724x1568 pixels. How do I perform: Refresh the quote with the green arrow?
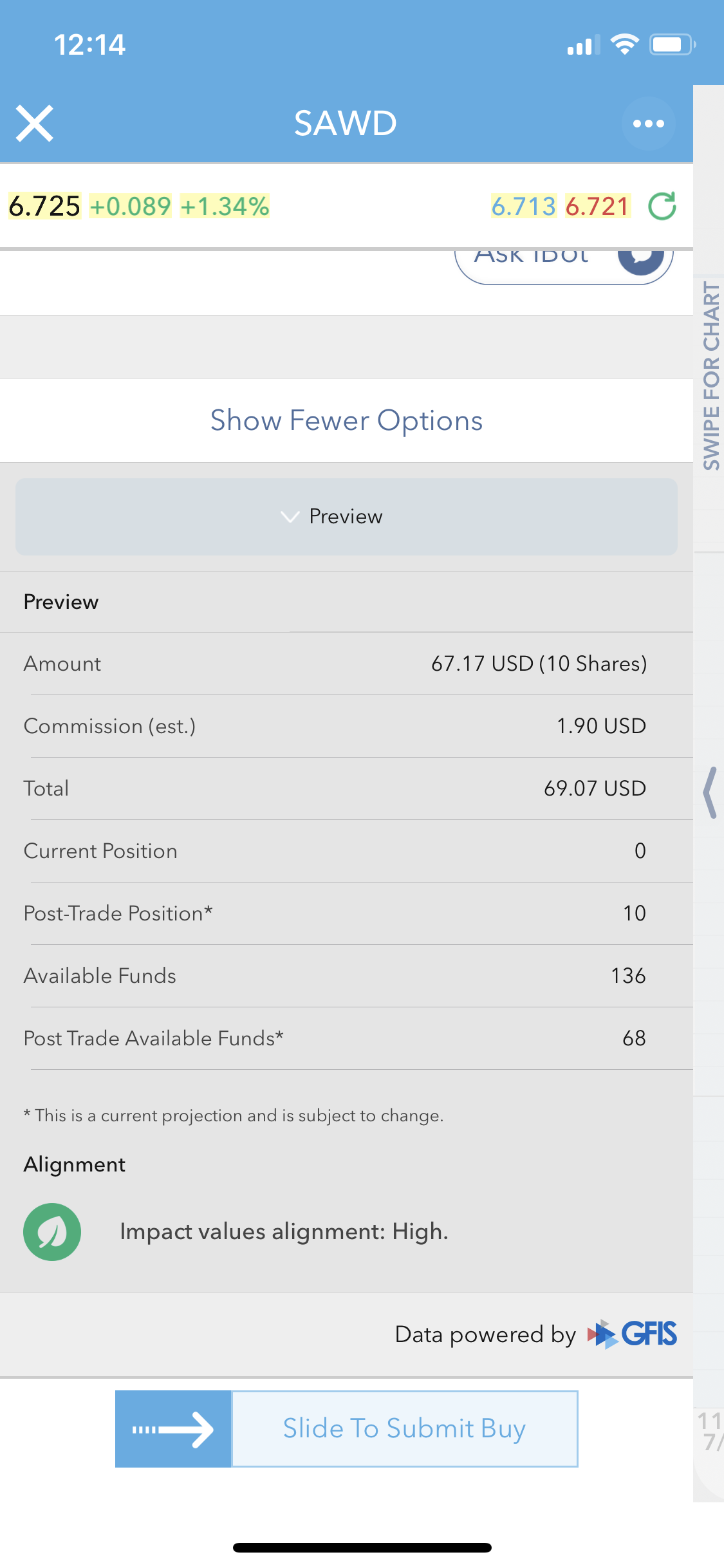click(x=662, y=206)
